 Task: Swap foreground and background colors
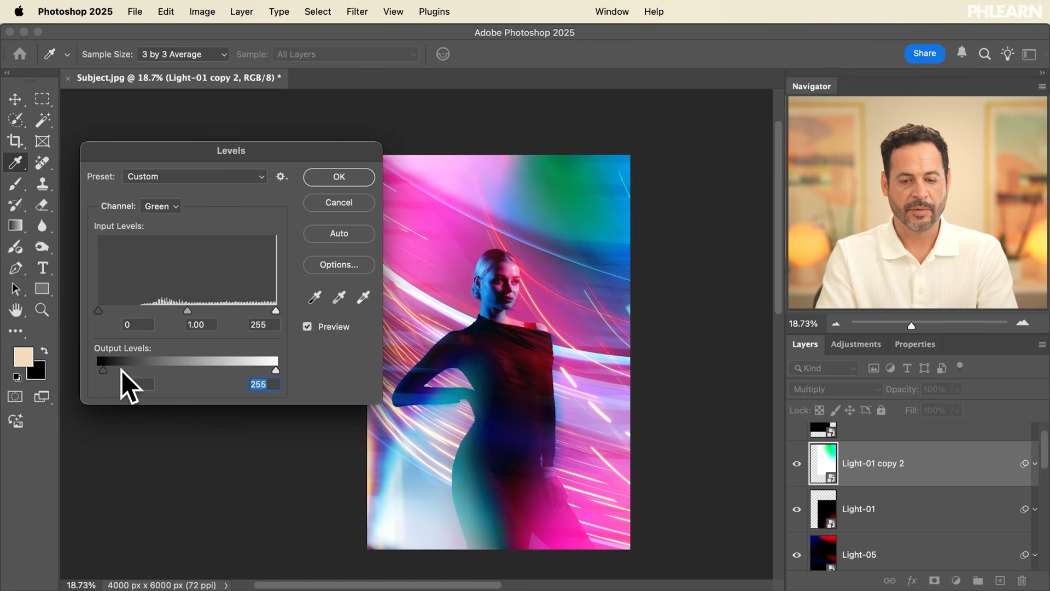(44, 351)
